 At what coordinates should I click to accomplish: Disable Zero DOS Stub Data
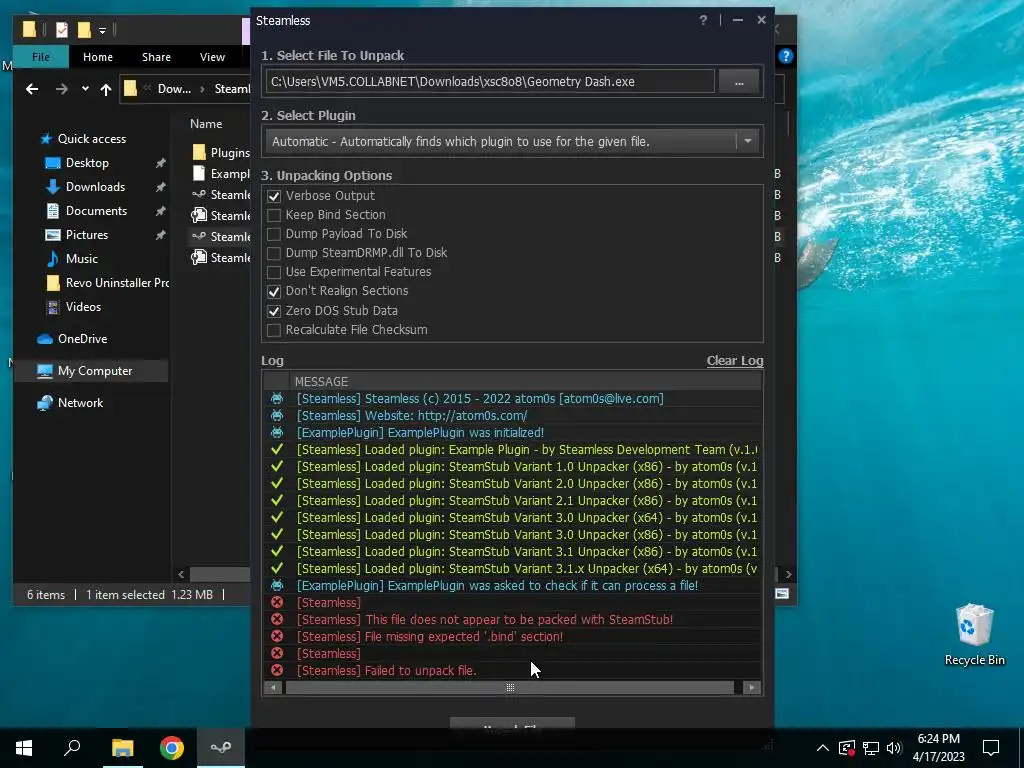[x=274, y=311]
